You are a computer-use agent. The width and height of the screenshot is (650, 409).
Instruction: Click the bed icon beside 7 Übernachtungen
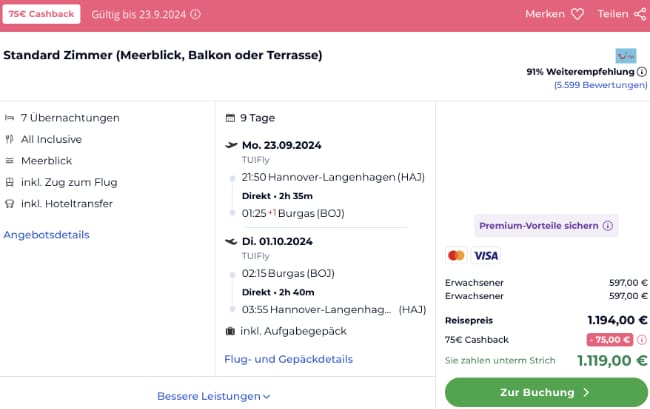(x=10, y=118)
